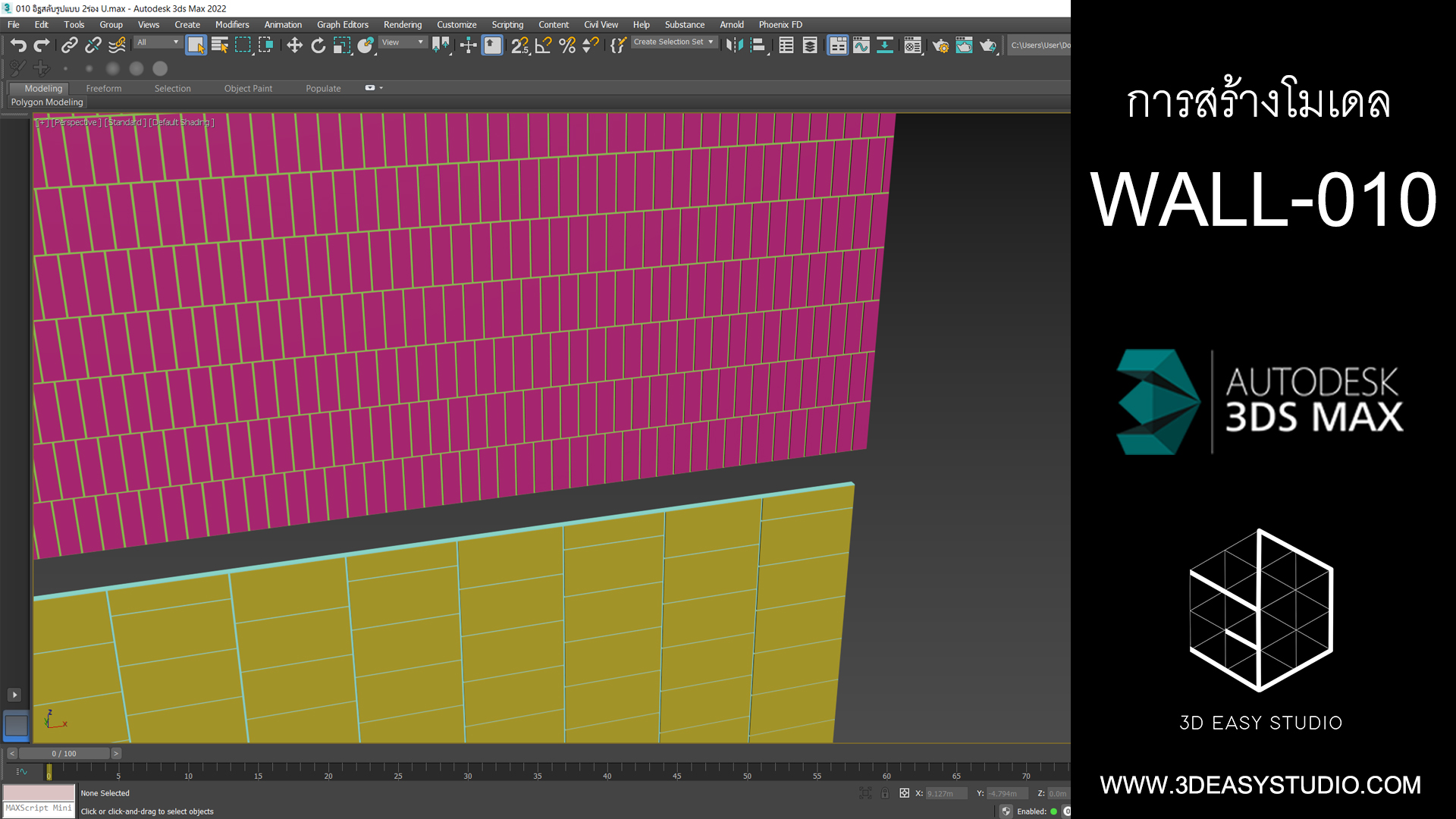Toggle the selection lock icon in status bar
1456x819 pixels.
click(885, 793)
